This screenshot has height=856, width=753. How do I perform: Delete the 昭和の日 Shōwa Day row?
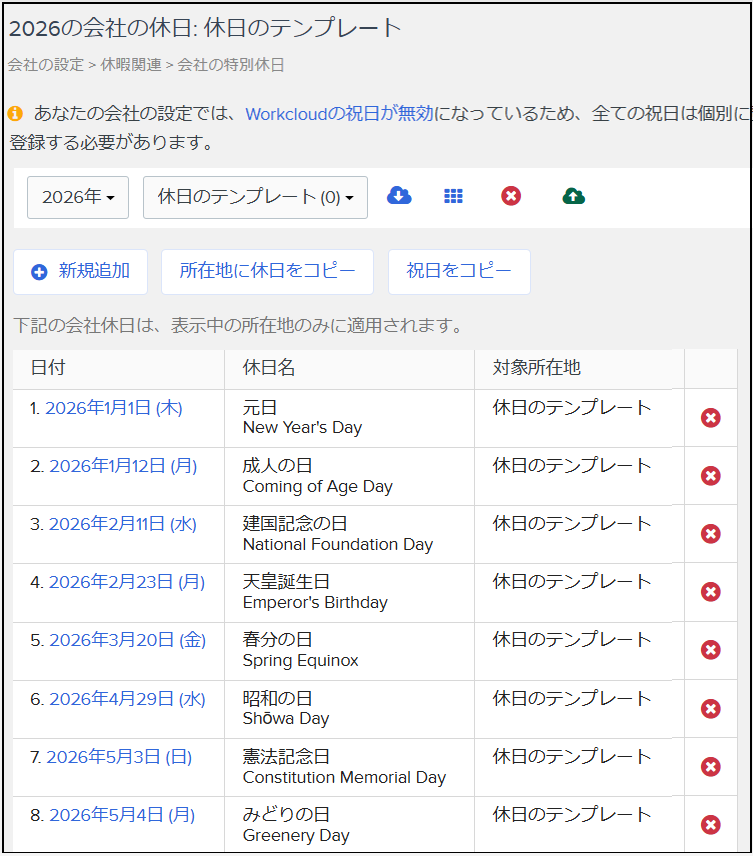pyautogui.click(x=711, y=709)
